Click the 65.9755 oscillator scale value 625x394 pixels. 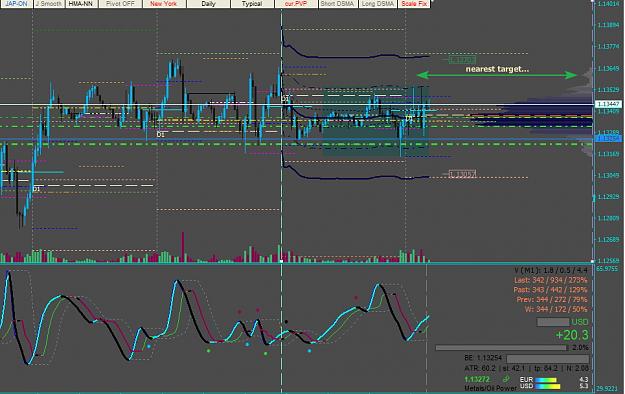607,269
